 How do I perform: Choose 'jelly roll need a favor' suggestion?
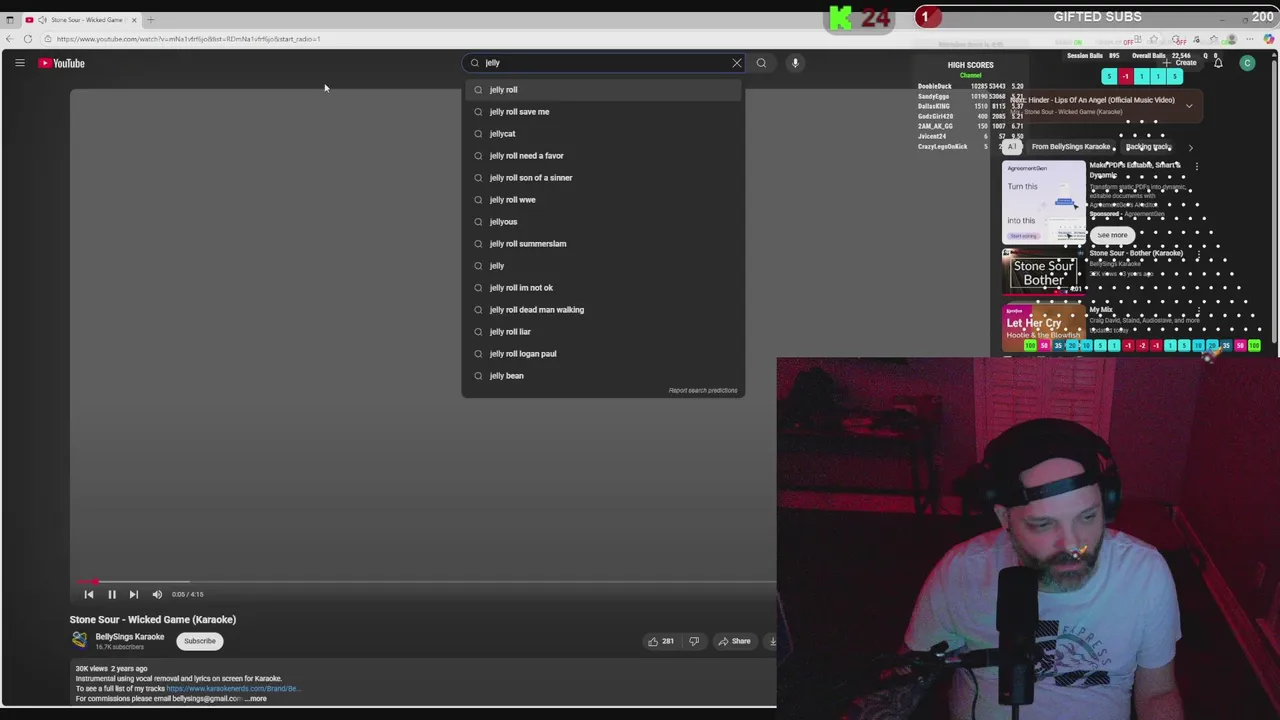602,156
